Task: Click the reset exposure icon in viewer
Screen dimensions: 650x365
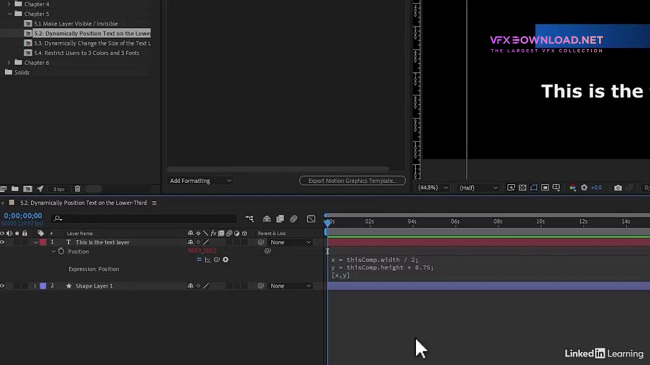Action: click(584, 188)
